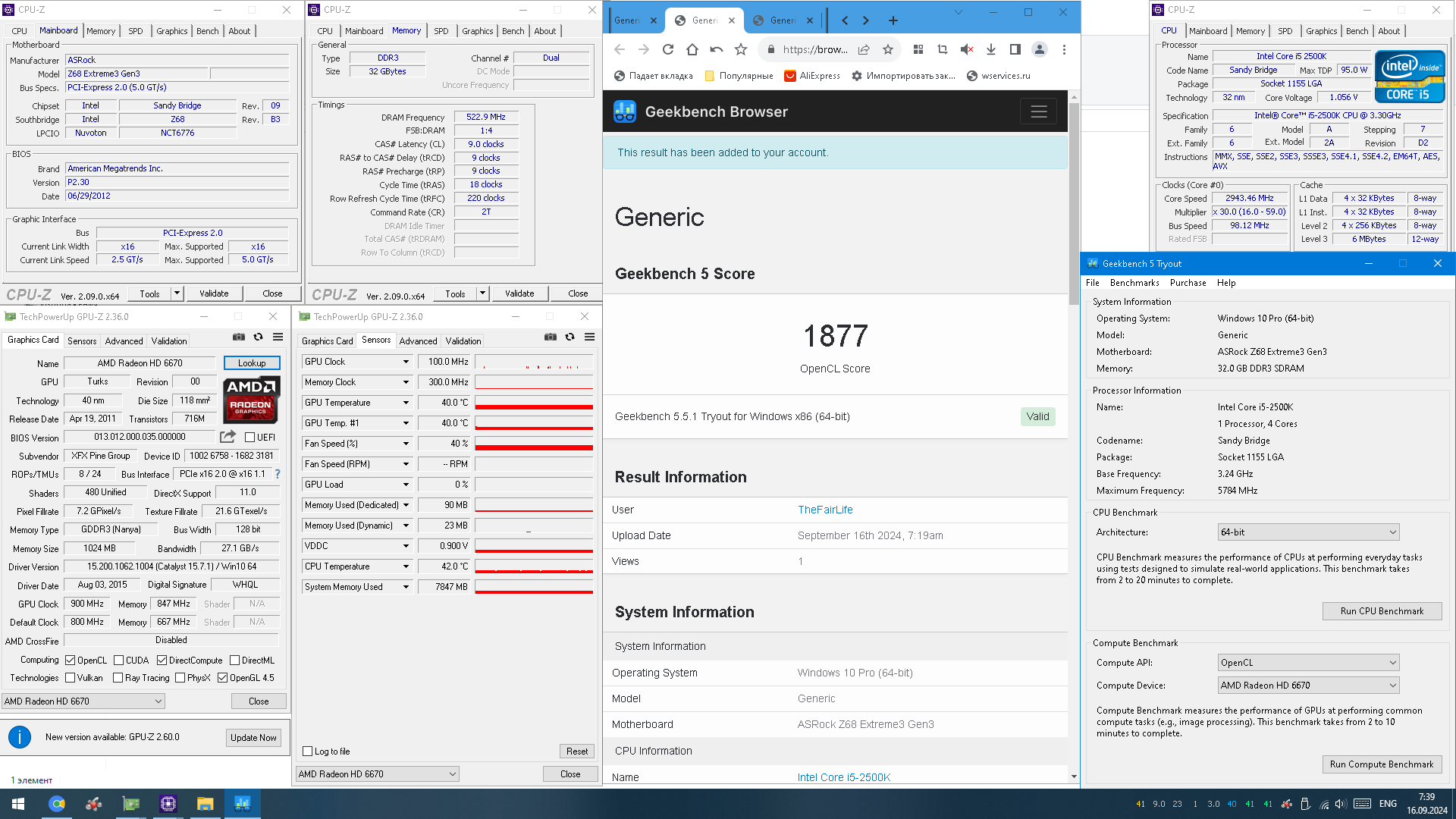Click share icon in browser address bar
This screenshot has width=1456, height=819.
pyautogui.click(x=864, y=49)
